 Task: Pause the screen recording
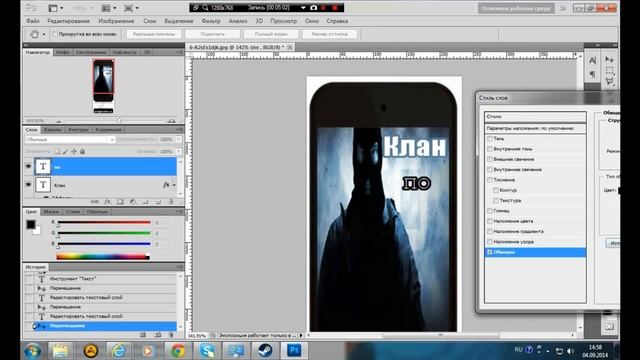[x=324, y=8]
